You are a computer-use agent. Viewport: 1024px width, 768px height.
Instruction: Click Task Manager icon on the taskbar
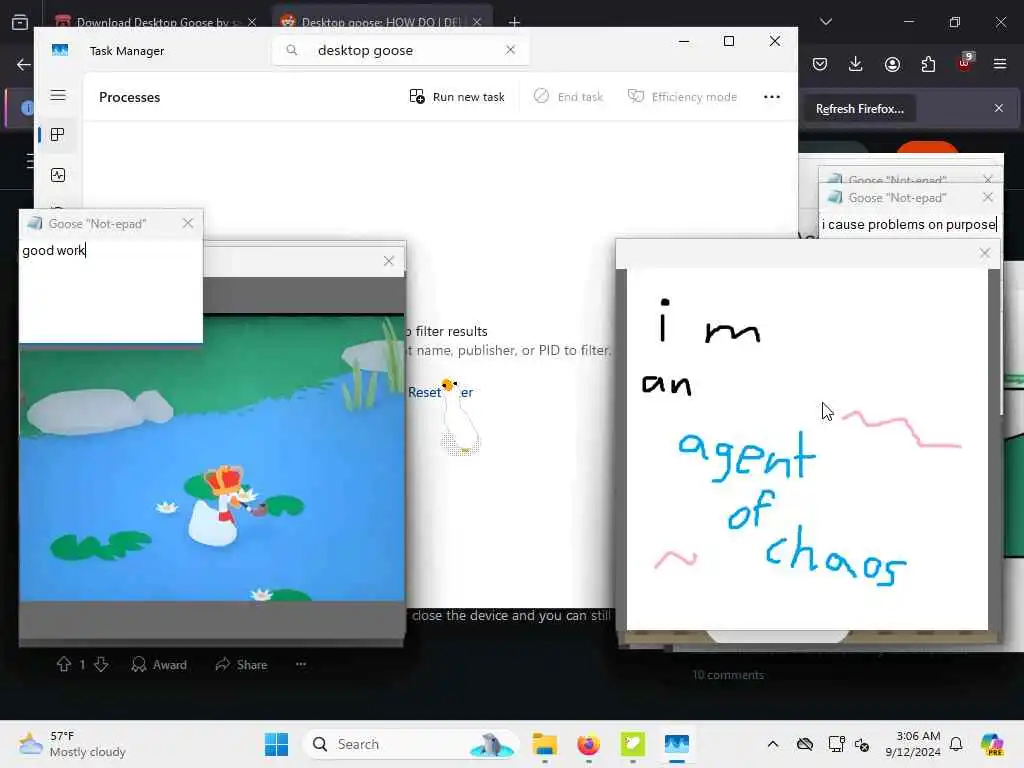click(x=677, y=744)
